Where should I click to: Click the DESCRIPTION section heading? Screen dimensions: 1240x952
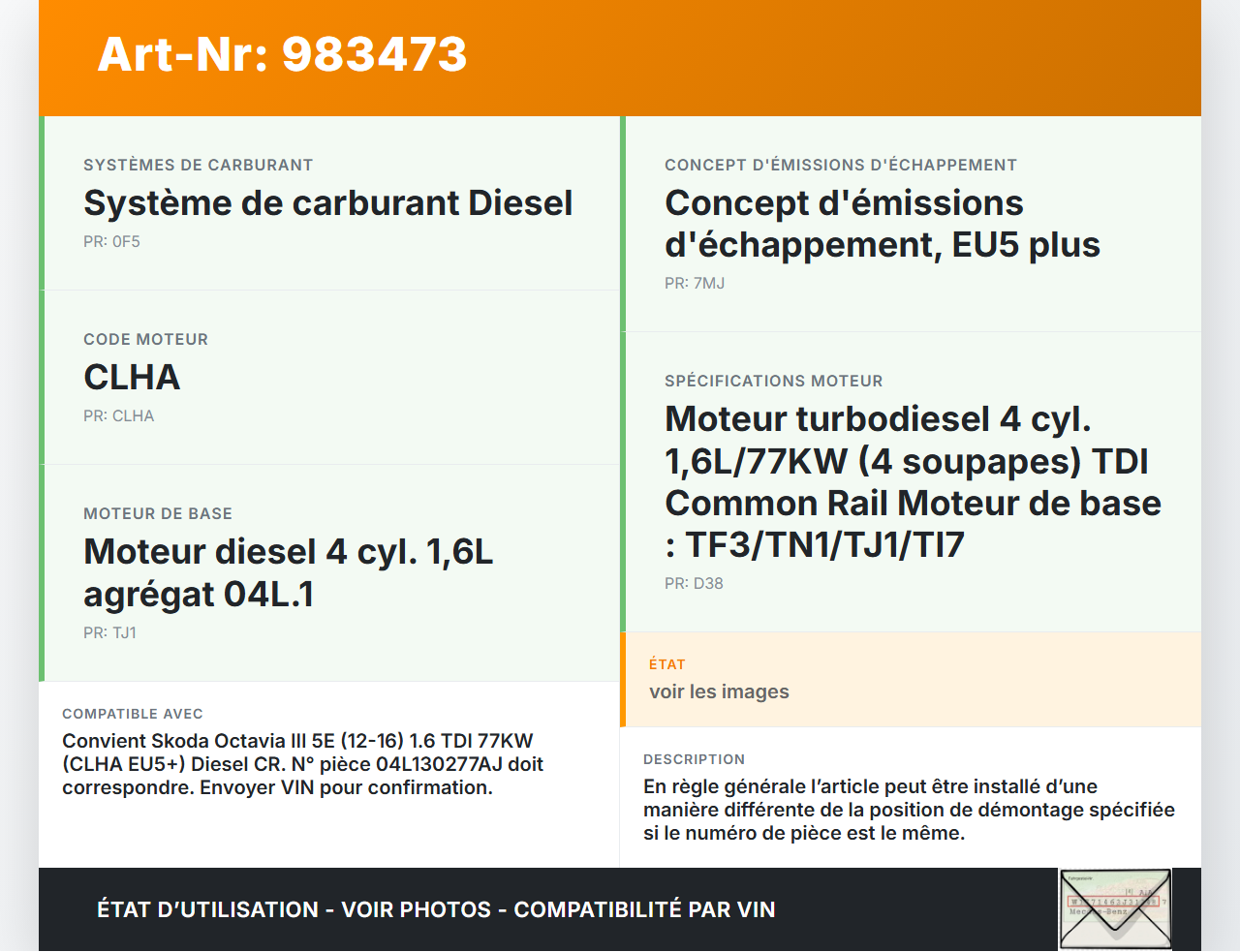(x=694, y=759)
